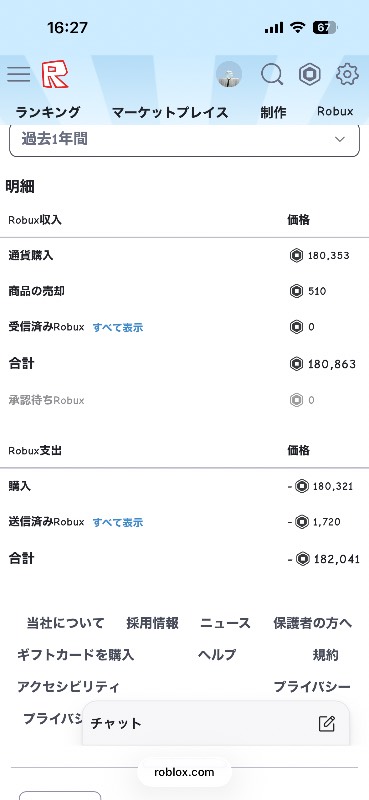The width and height of the screenshot is (369, 800).
Task: Open the hamburger navigation menu
Action: 19,74
